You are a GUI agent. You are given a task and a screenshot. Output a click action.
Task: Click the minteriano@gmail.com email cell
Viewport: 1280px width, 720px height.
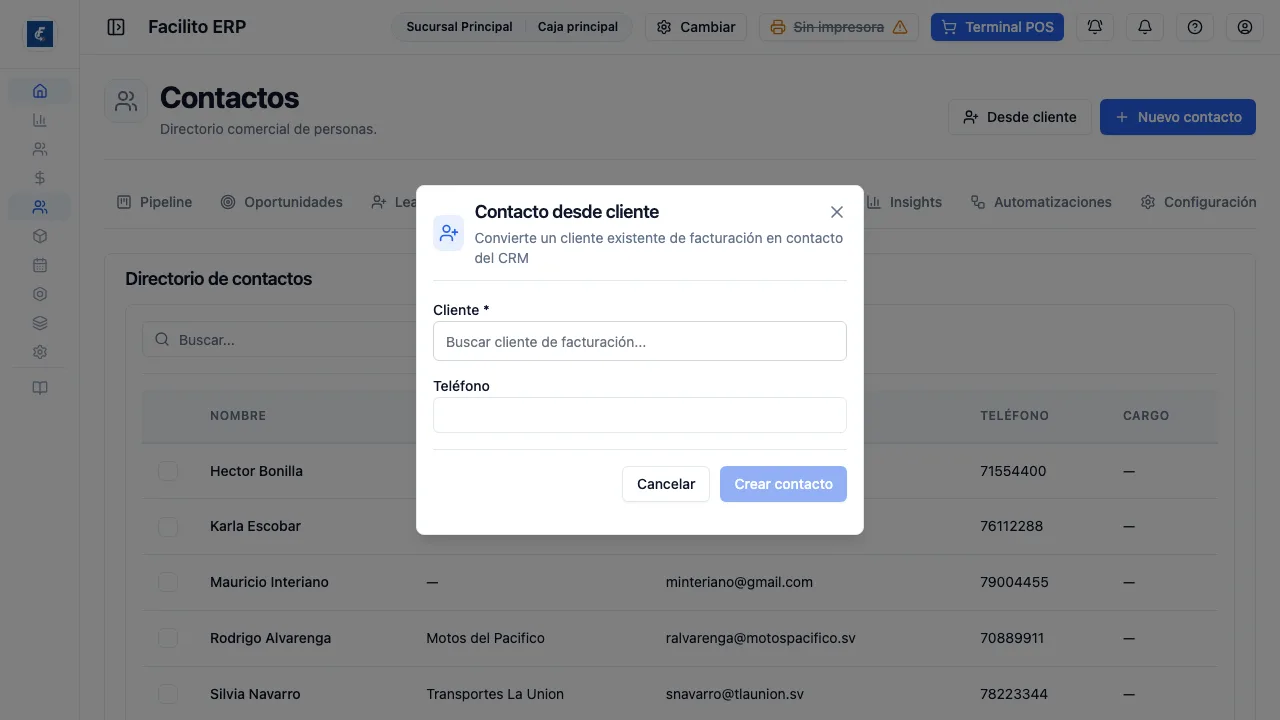point(739,582)
